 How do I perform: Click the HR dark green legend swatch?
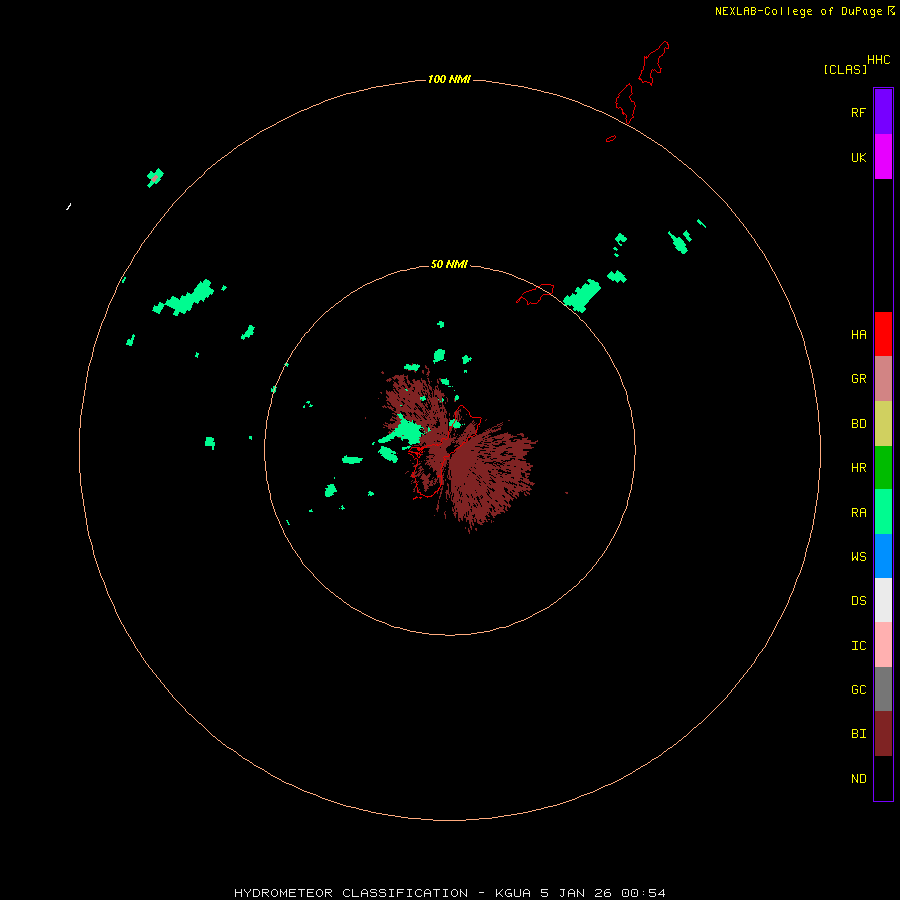pos(883,468)
